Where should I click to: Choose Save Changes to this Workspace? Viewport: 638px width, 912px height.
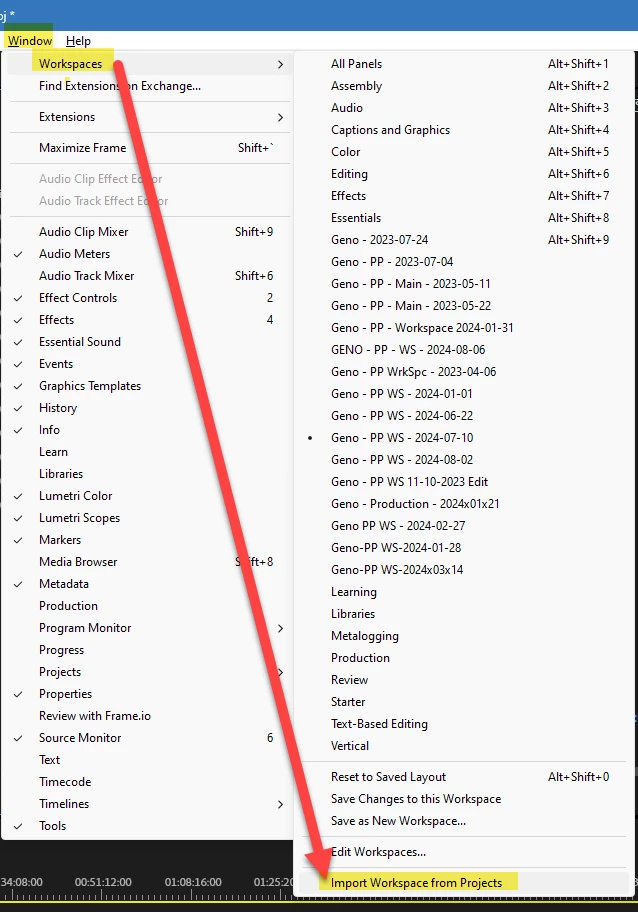click(x=464, y=799)
